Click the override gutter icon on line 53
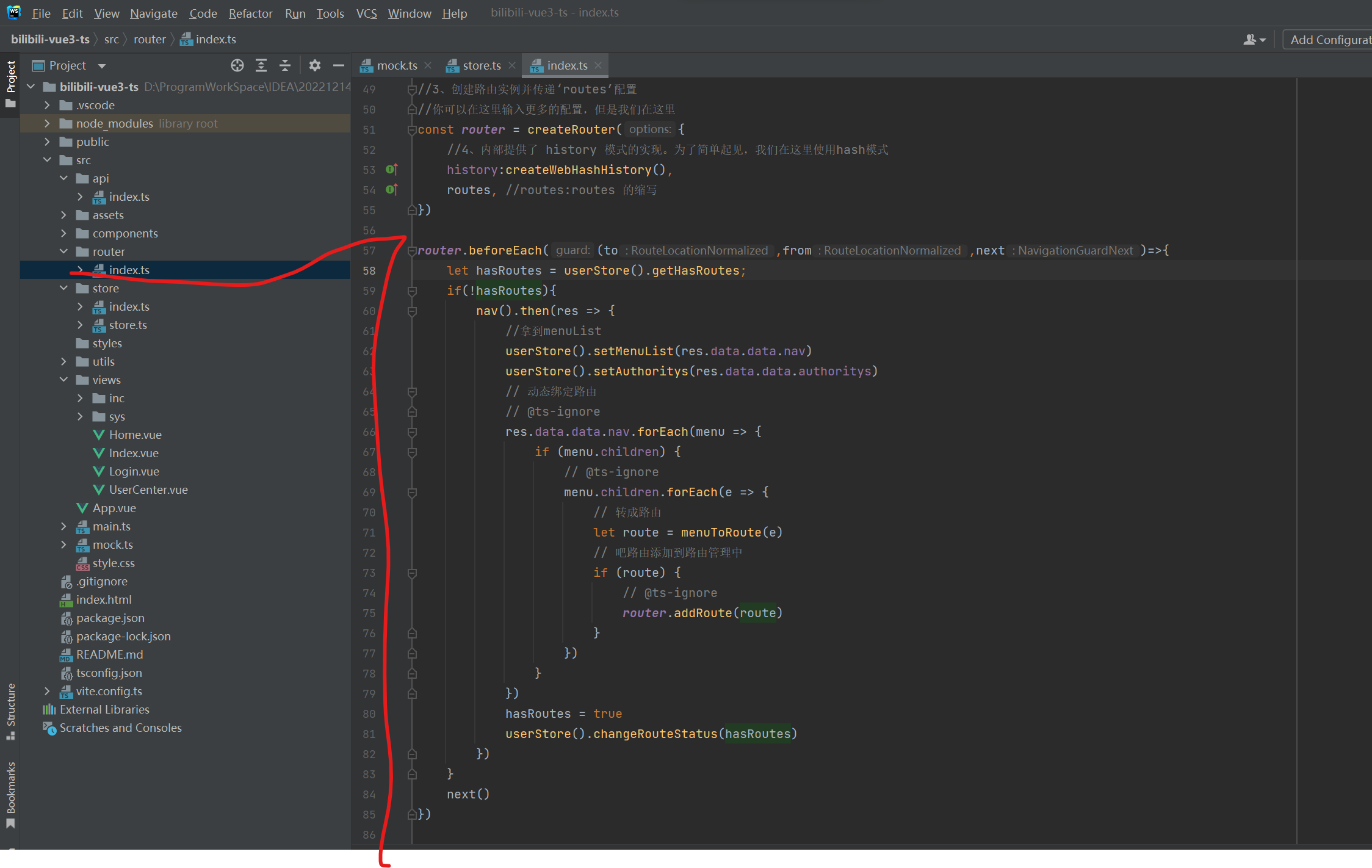The height and width of the screenshot is (868, 1372). pyautogui.click(x=392, y=170)
